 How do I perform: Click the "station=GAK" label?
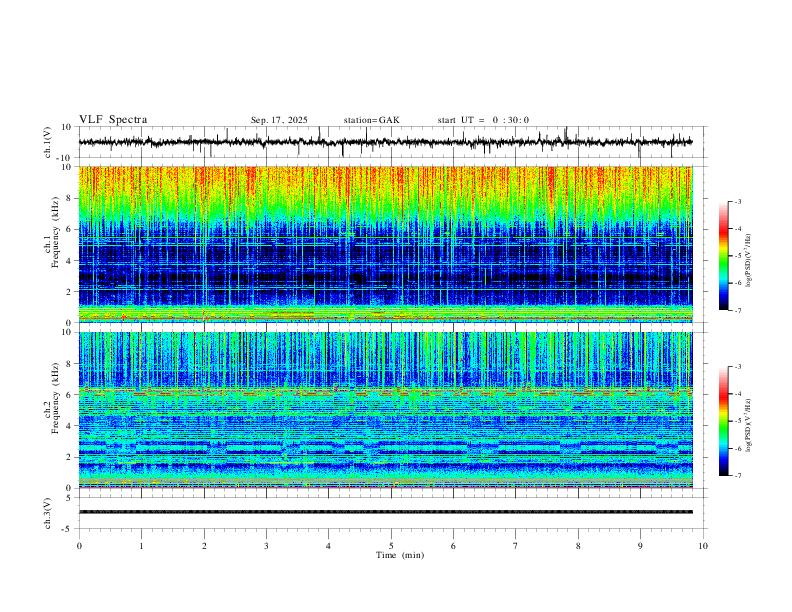pyautogui.click(x=371, y=120)
